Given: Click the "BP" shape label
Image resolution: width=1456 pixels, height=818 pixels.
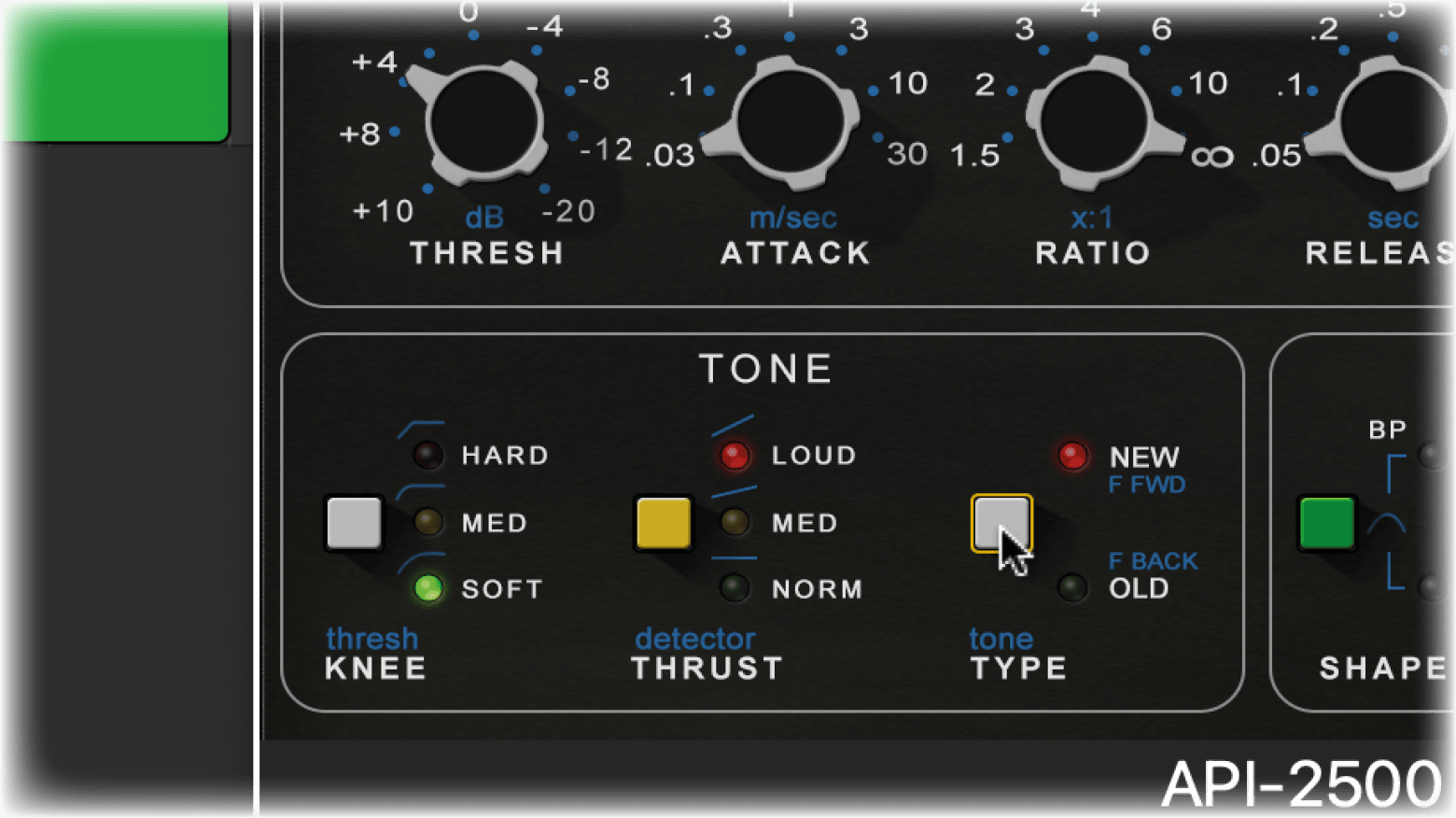Looking at the screenshot, I should coord(1388,430).
